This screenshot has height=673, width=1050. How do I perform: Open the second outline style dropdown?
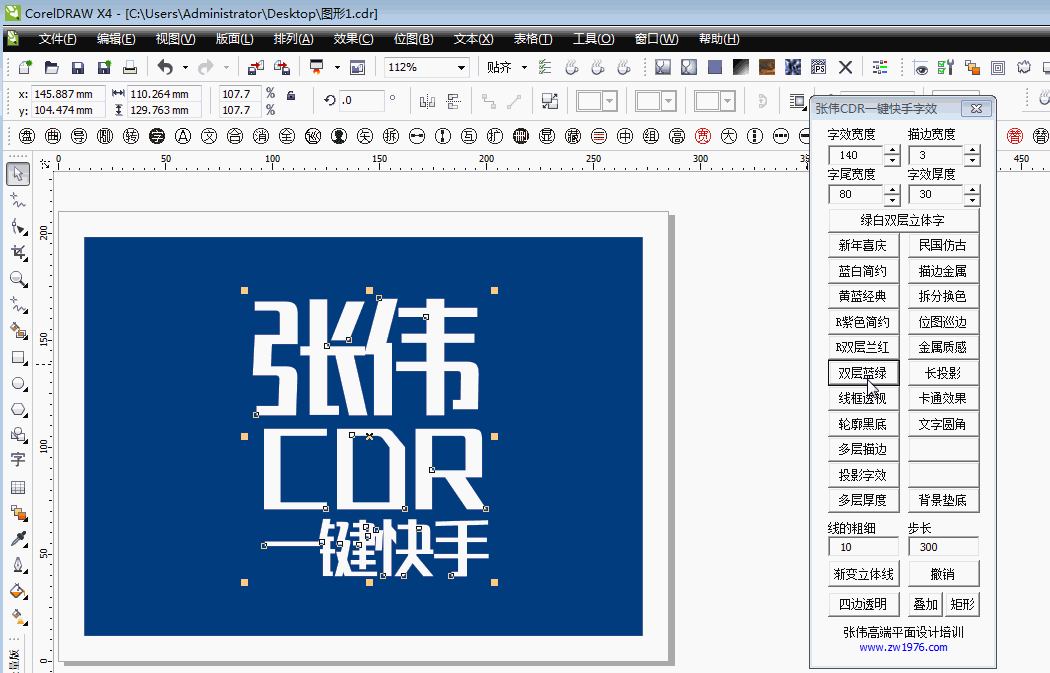pyautogui.click(x=668, y=102)
